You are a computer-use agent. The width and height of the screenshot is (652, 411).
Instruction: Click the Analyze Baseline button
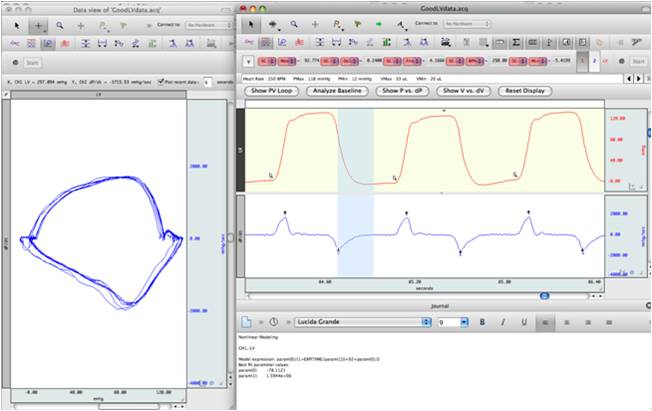(x=337, y=91)
